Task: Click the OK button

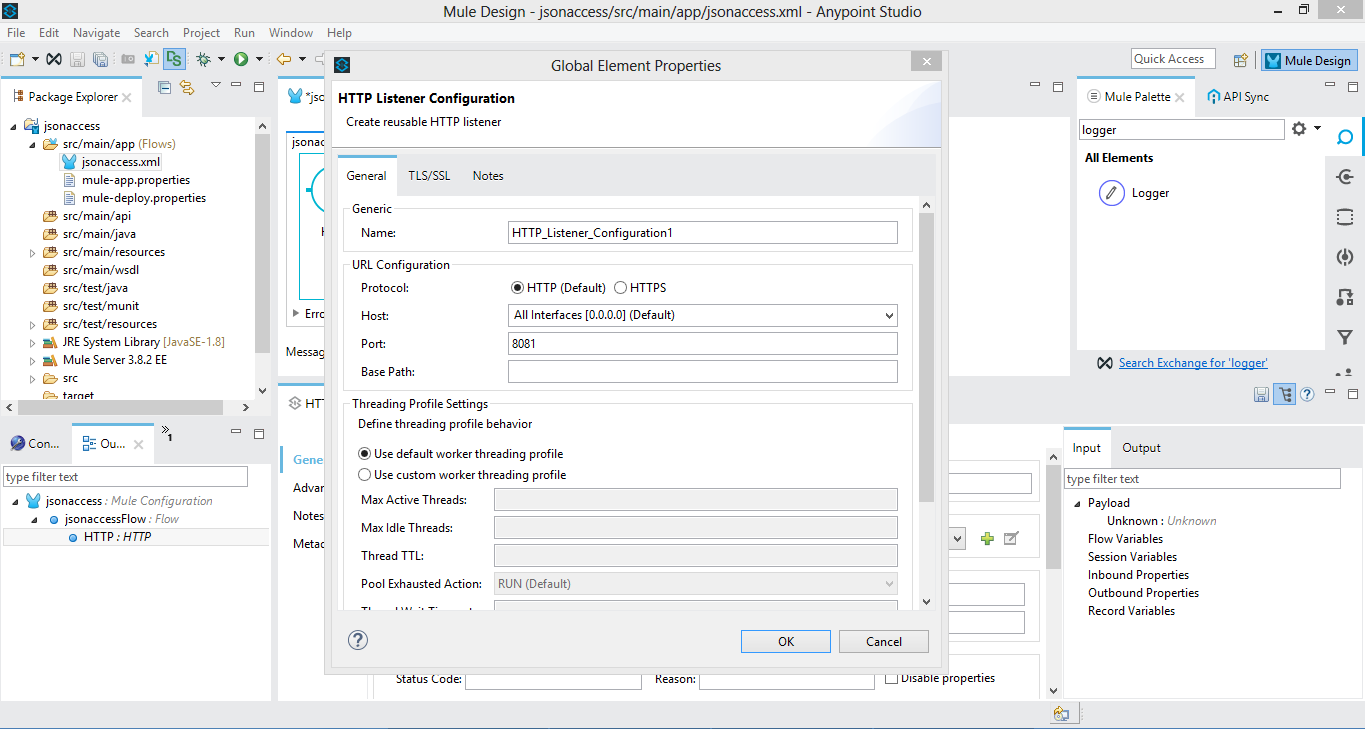Action: click(786, 642)
